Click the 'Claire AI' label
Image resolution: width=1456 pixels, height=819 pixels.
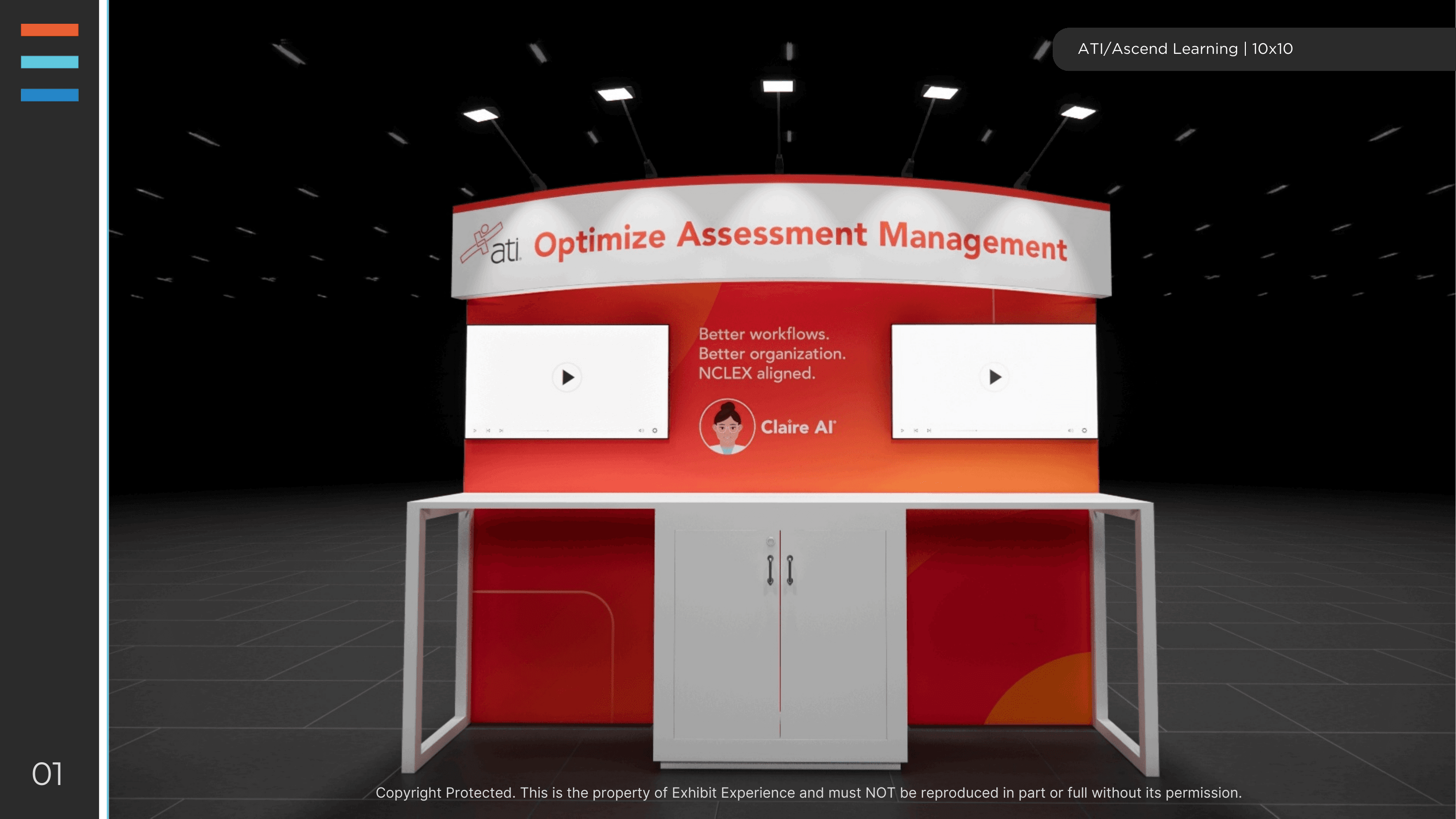coord(797,427)
